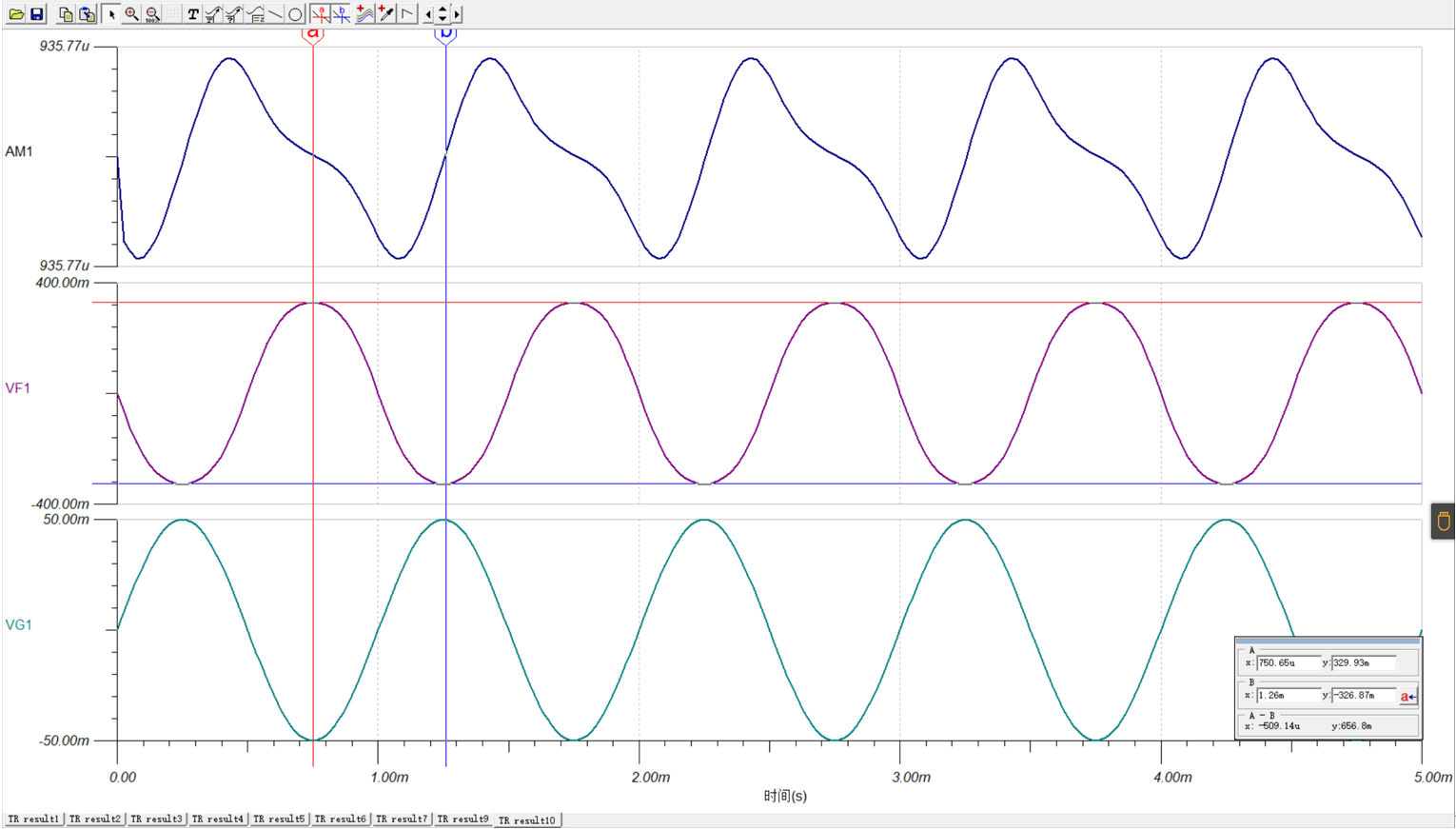The image size is (1456, 829).
Task: Click the add curve icon
Action: 364,13
